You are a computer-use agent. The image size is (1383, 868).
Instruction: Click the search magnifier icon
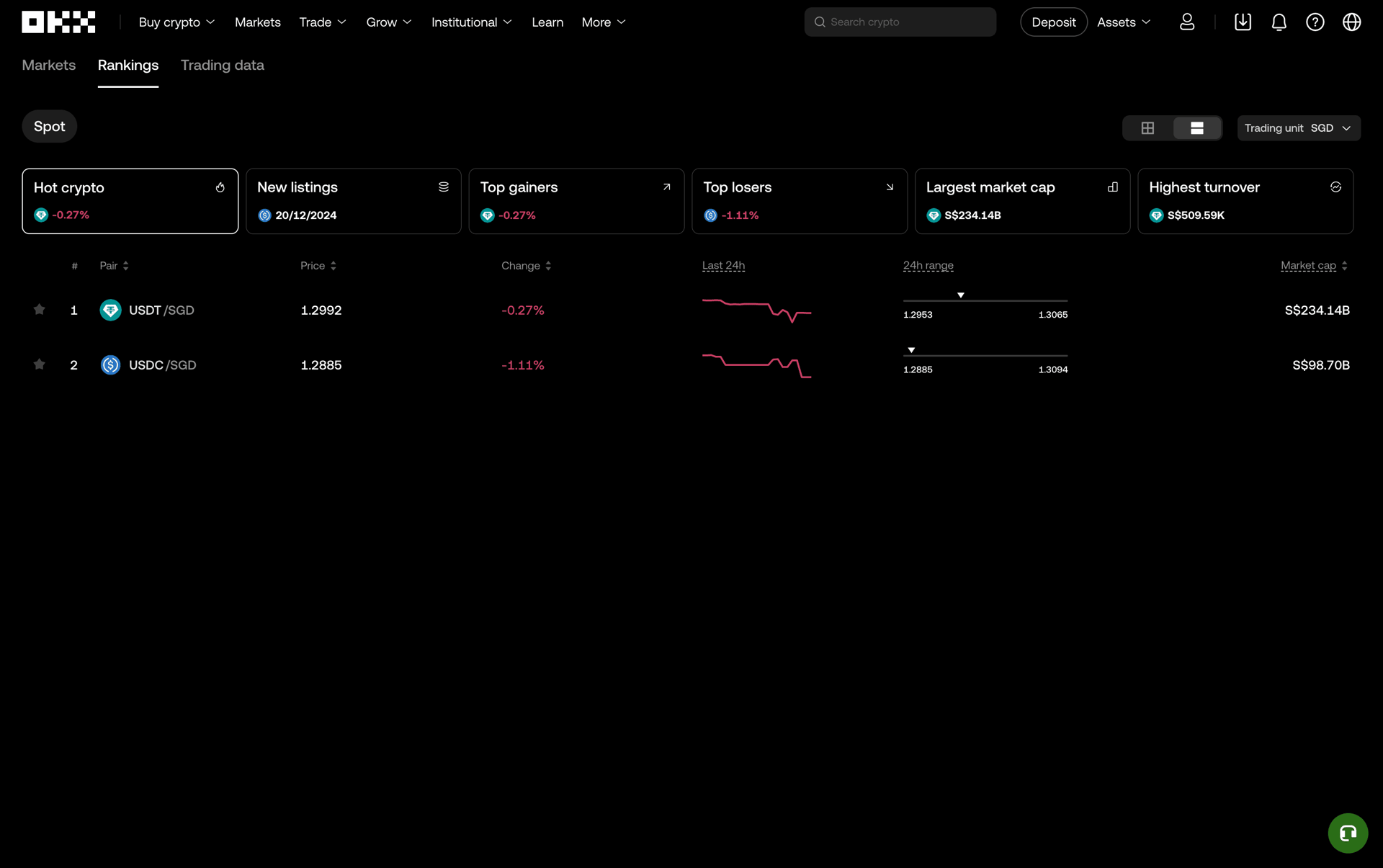(x=820, y=22)
